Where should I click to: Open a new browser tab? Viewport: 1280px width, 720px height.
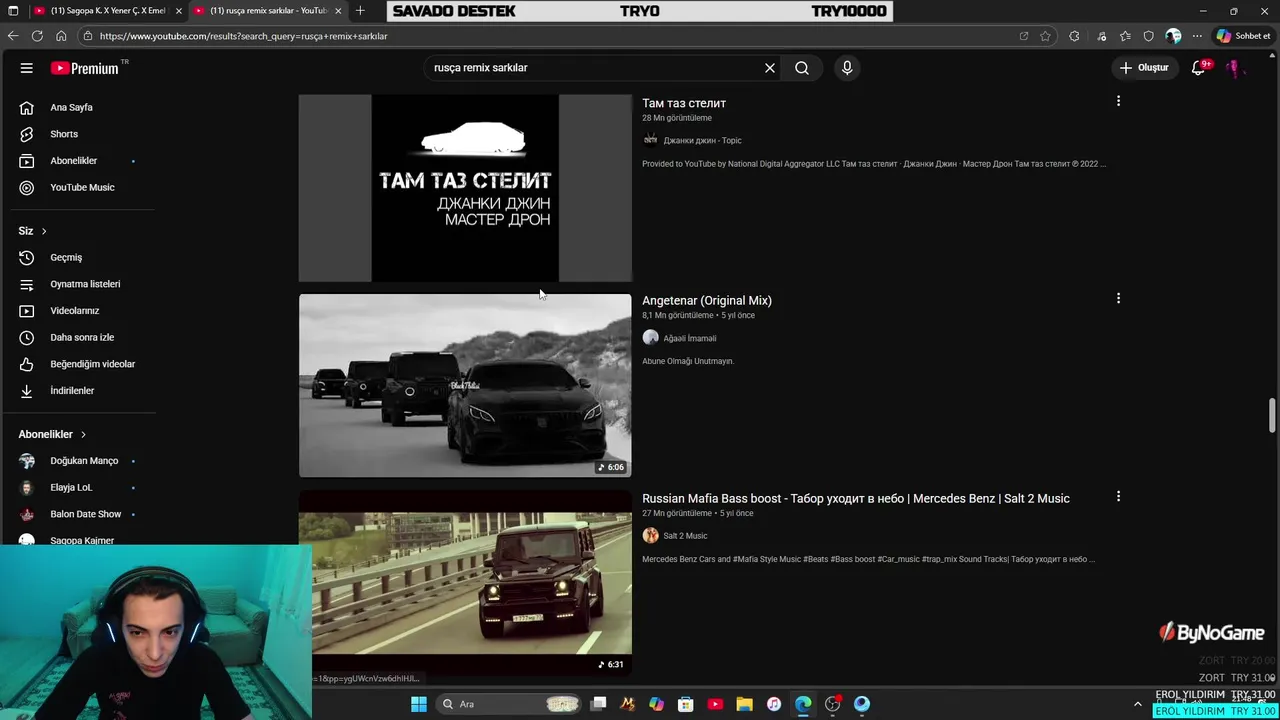tap(360, 10)
